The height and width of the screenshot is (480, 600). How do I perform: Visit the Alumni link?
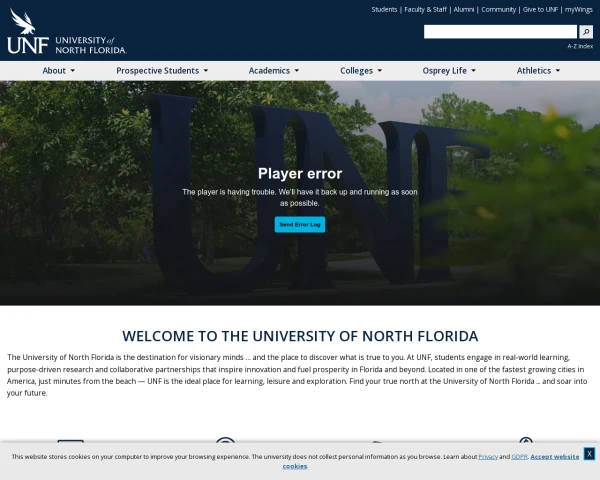point(464,10)
